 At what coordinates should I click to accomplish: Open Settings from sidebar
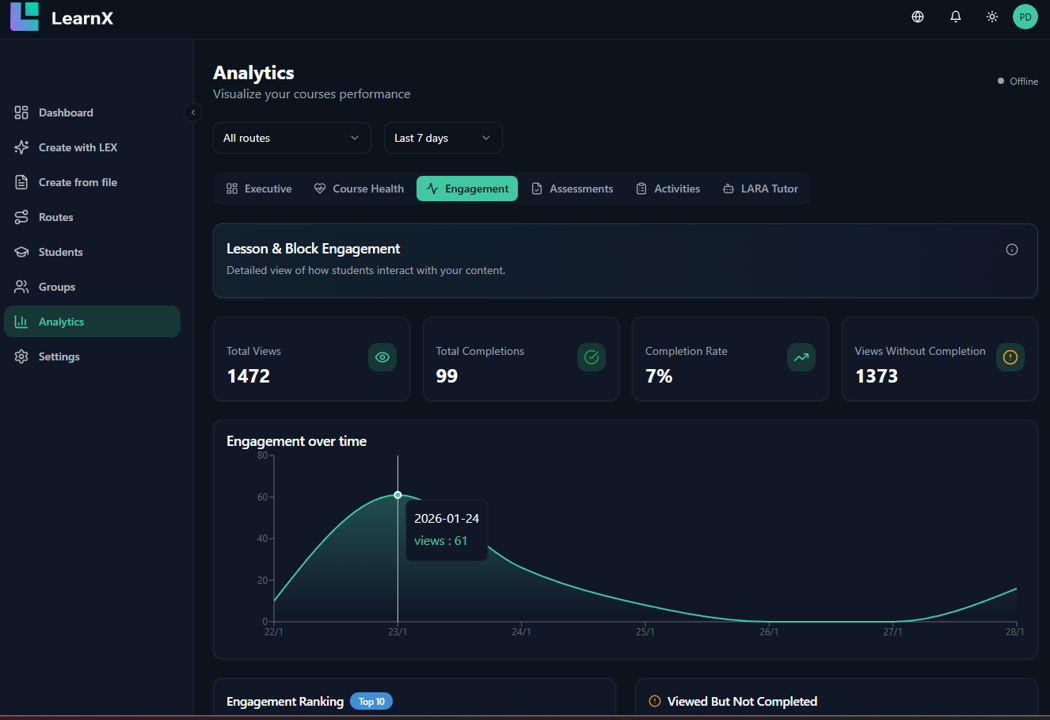[92, 356]
